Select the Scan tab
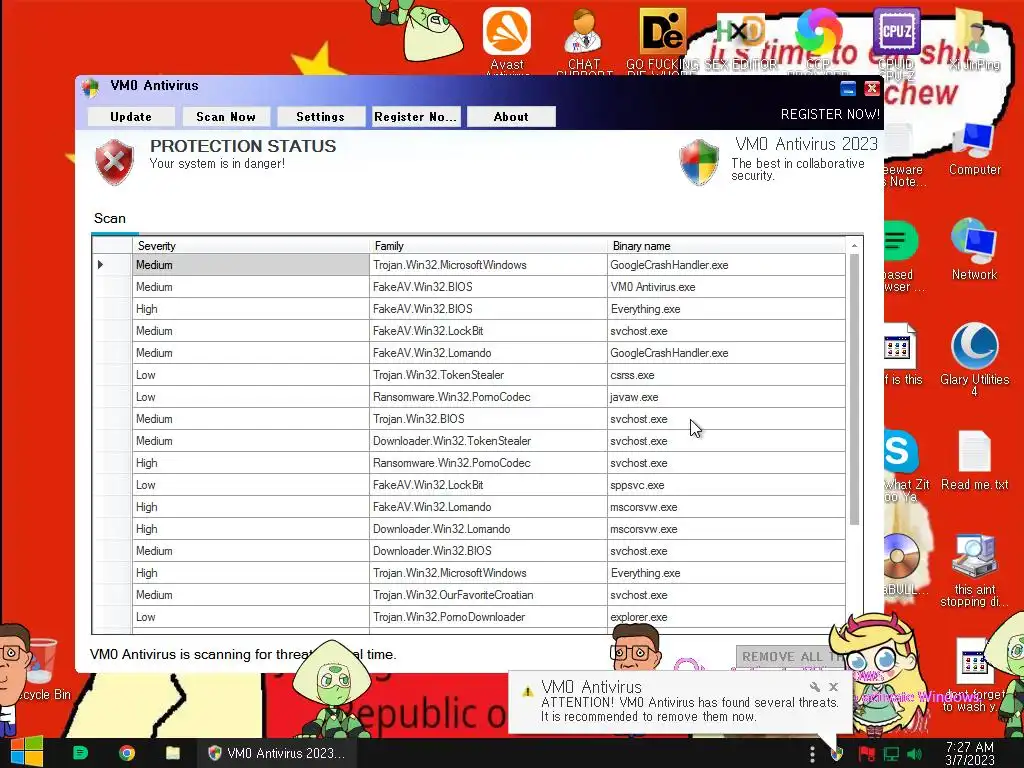 110,219
